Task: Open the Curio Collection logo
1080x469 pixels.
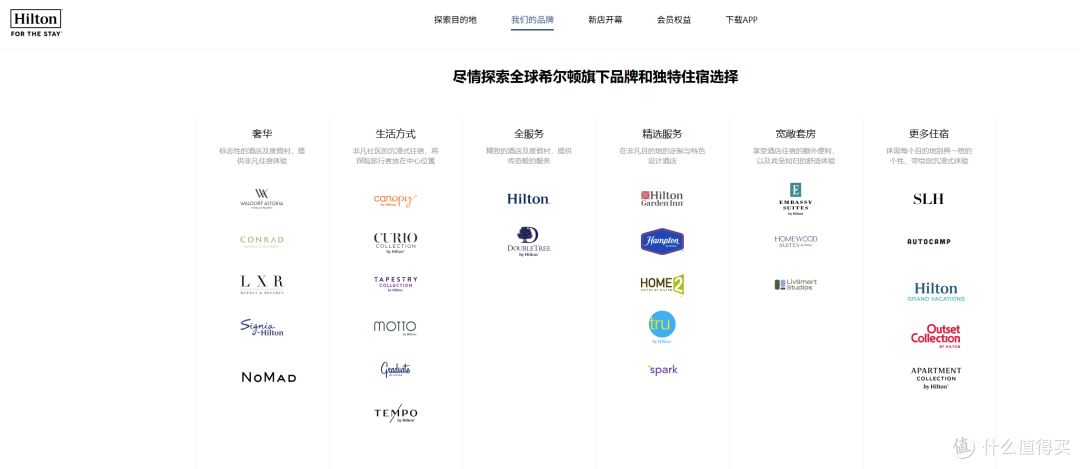Action: pos(395,242)
